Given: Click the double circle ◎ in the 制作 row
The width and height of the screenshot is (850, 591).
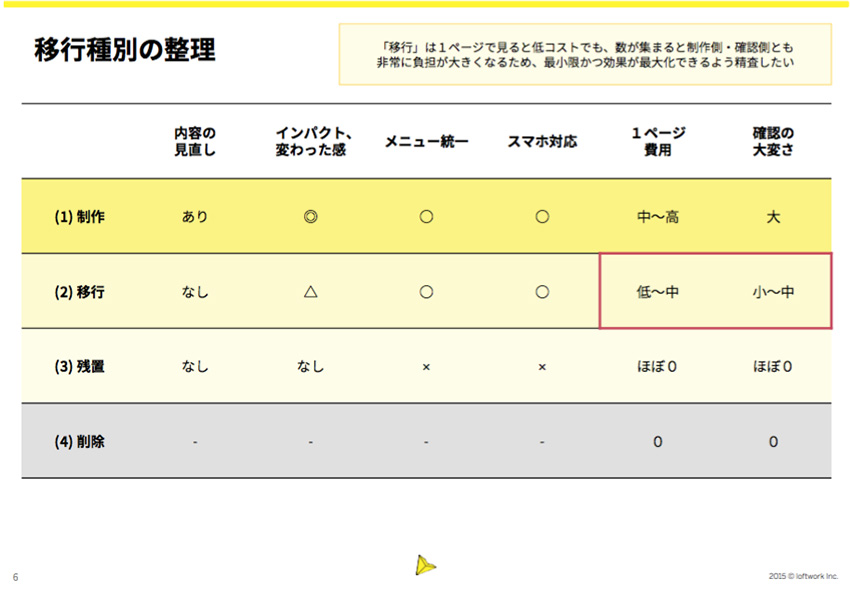Looking at the screenshot, I should pos(311,217).
